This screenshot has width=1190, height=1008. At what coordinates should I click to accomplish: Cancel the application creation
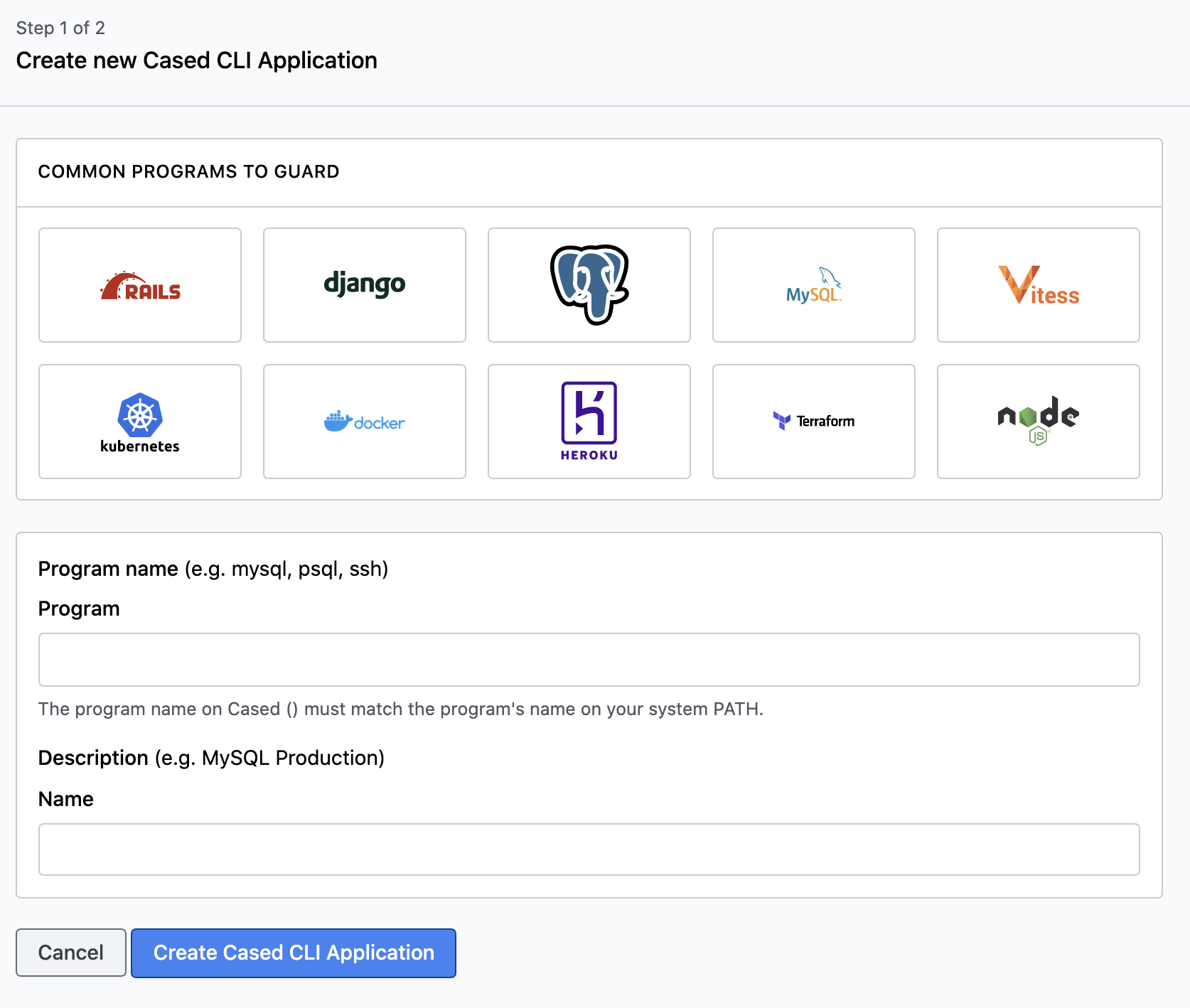71,953
